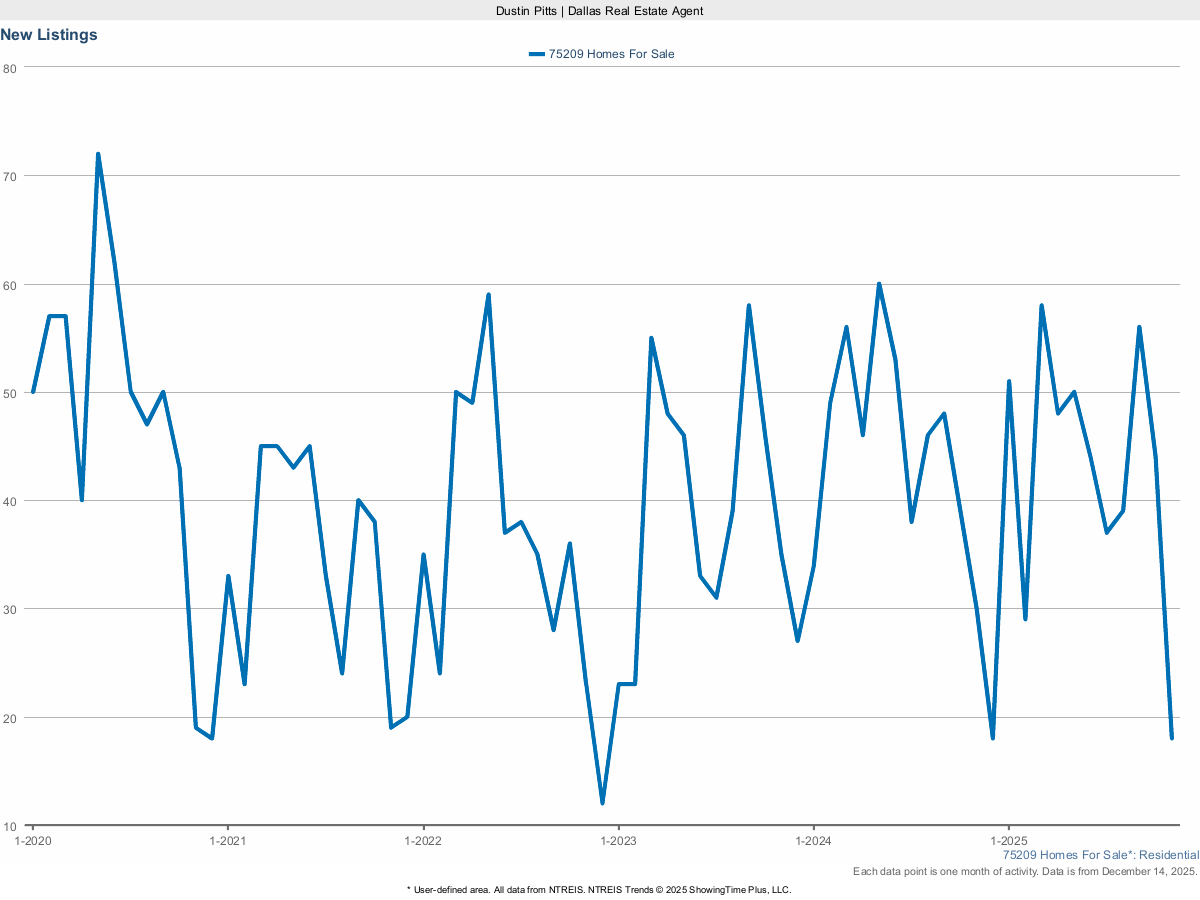Screen dimensions: 1200x900
Task: Click the blue legend line swatch
Action: (536, 54)
